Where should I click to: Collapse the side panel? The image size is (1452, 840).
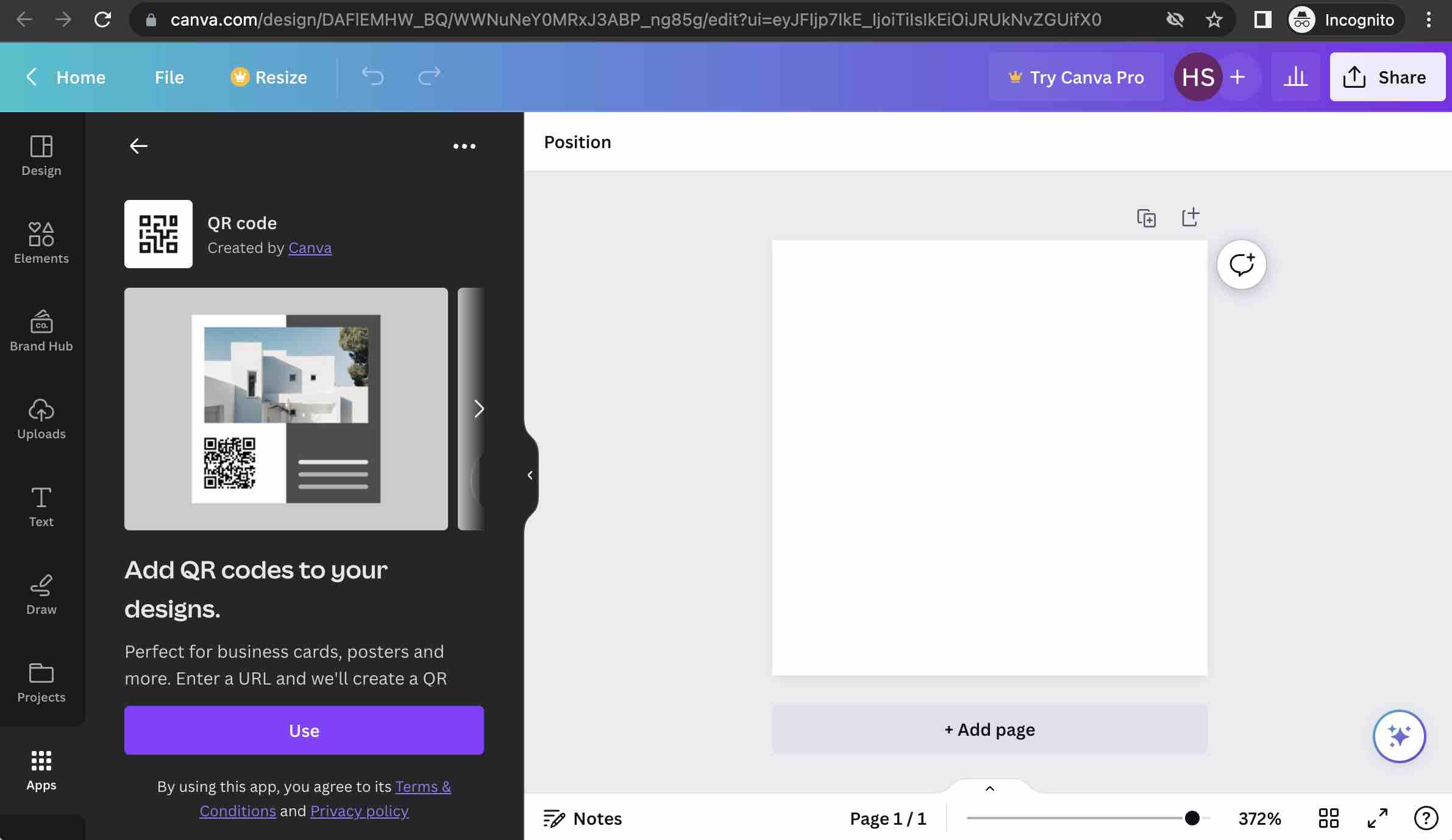point(530,475)
